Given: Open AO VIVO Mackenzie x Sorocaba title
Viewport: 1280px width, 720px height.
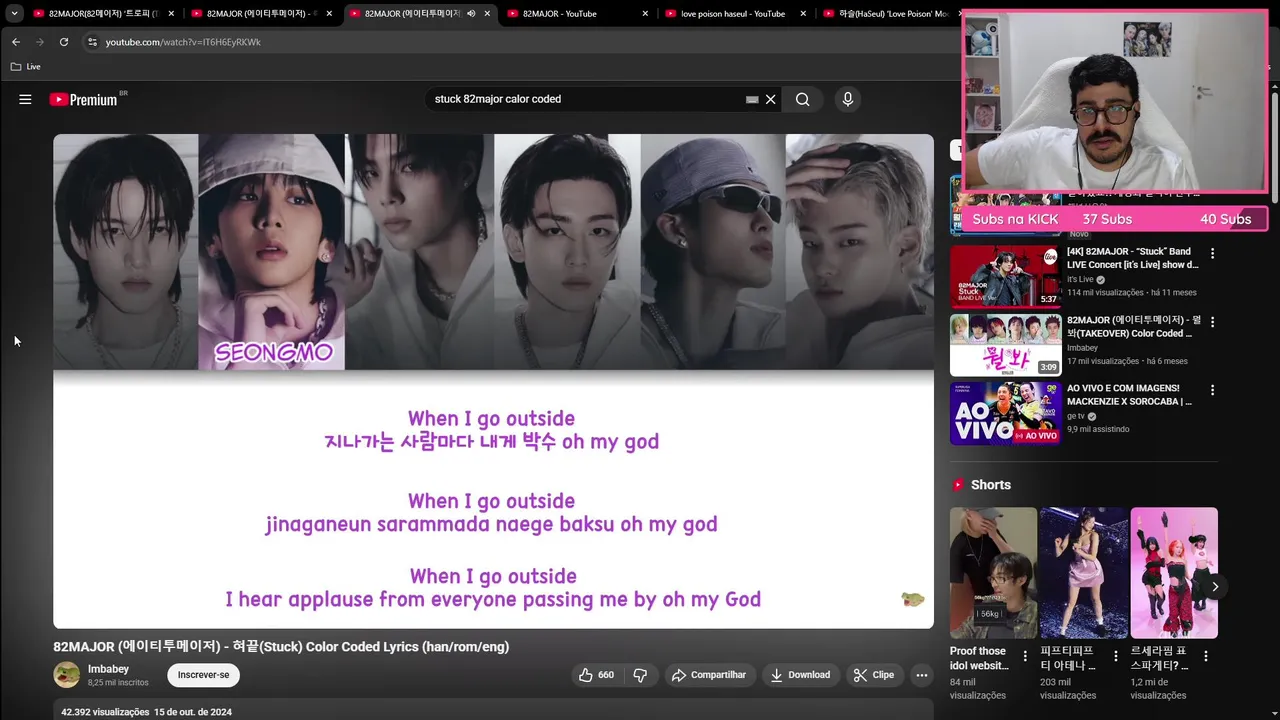Looking at the screenshot, I should [x=1130, y=394].
